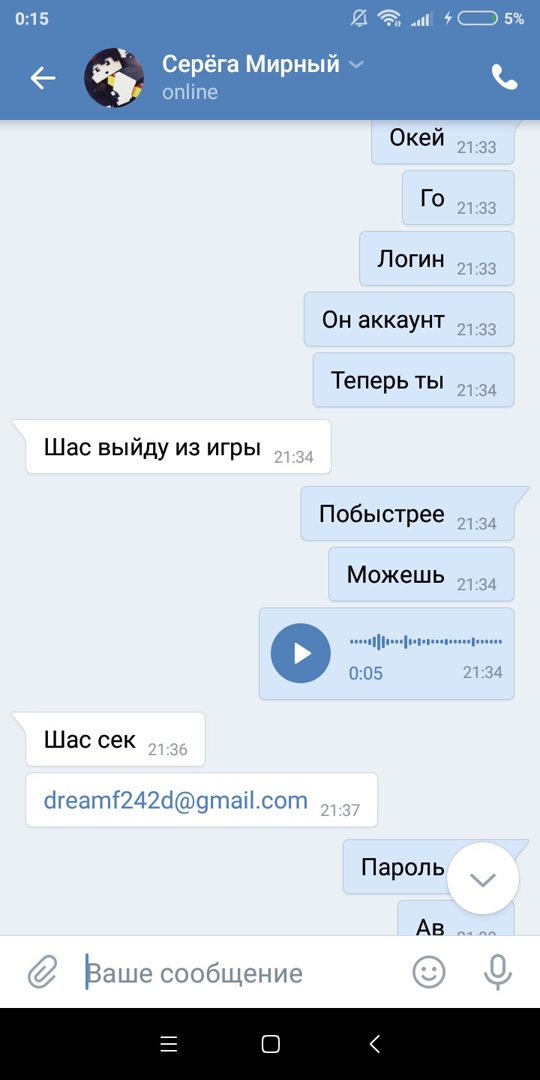The height and width of the screenshot is (1080, 540).
Task: Tap the Серёга Мирный chat title
Action: (x=251, y=64)
